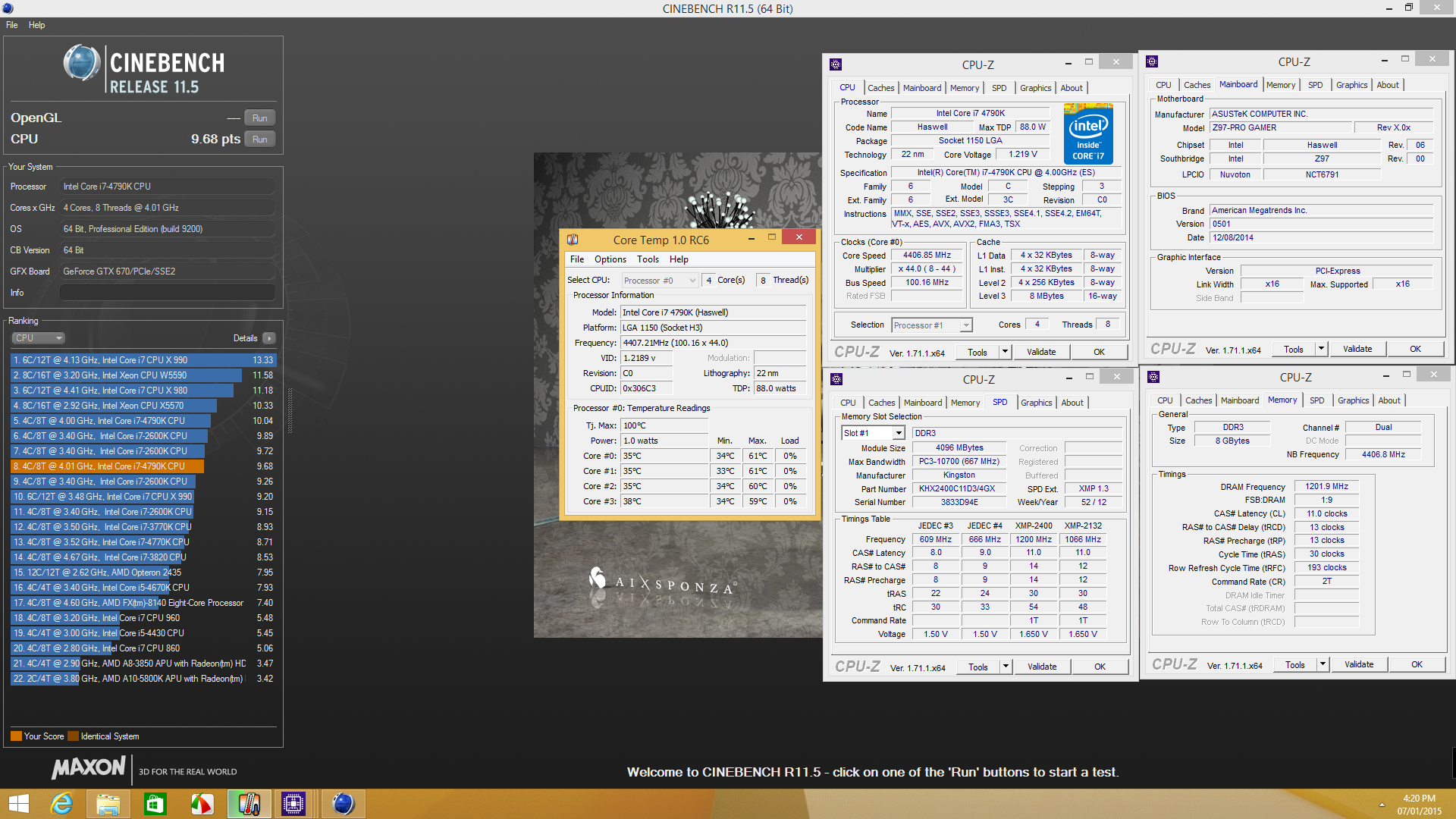The width and height of the screenshot is (1456, 819).
Task: Open Core Temp File menu
Action: (x=577, y=259)
